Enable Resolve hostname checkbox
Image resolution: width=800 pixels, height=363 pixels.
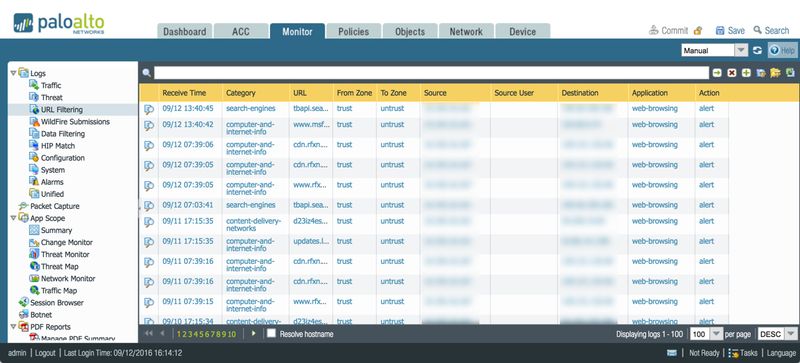click(271, 333)
